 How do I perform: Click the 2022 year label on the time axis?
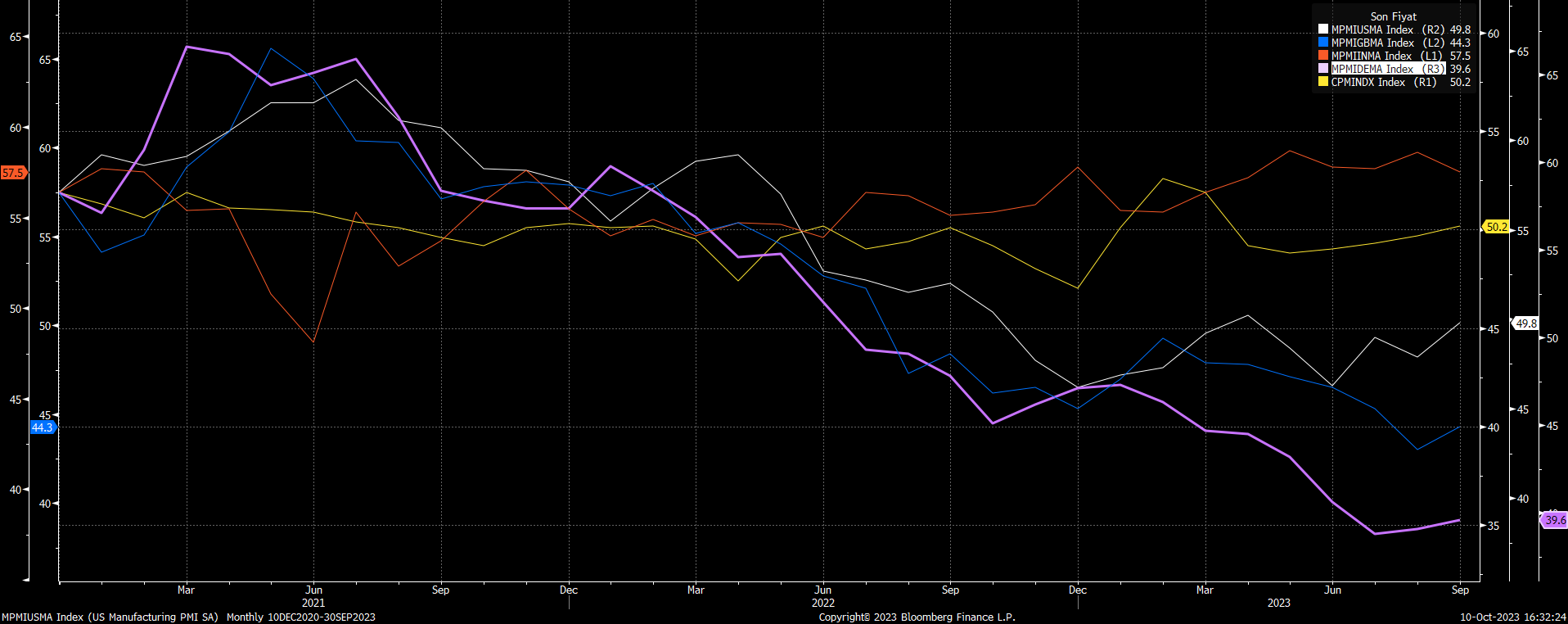pyautogui.click(x=823, y=603)
